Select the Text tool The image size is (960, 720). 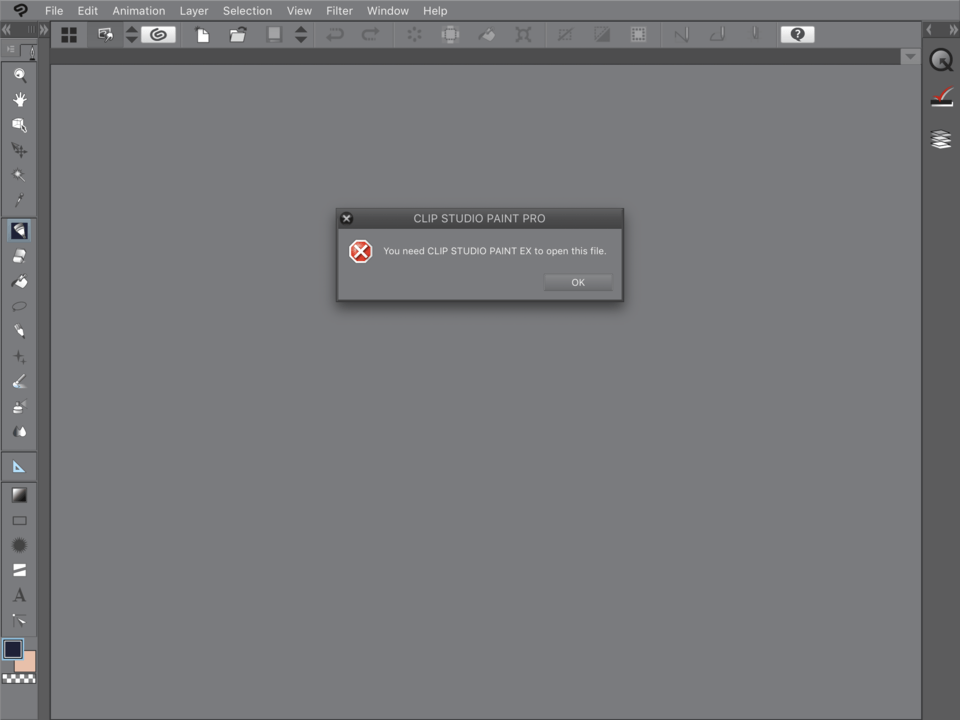(19, 594)
